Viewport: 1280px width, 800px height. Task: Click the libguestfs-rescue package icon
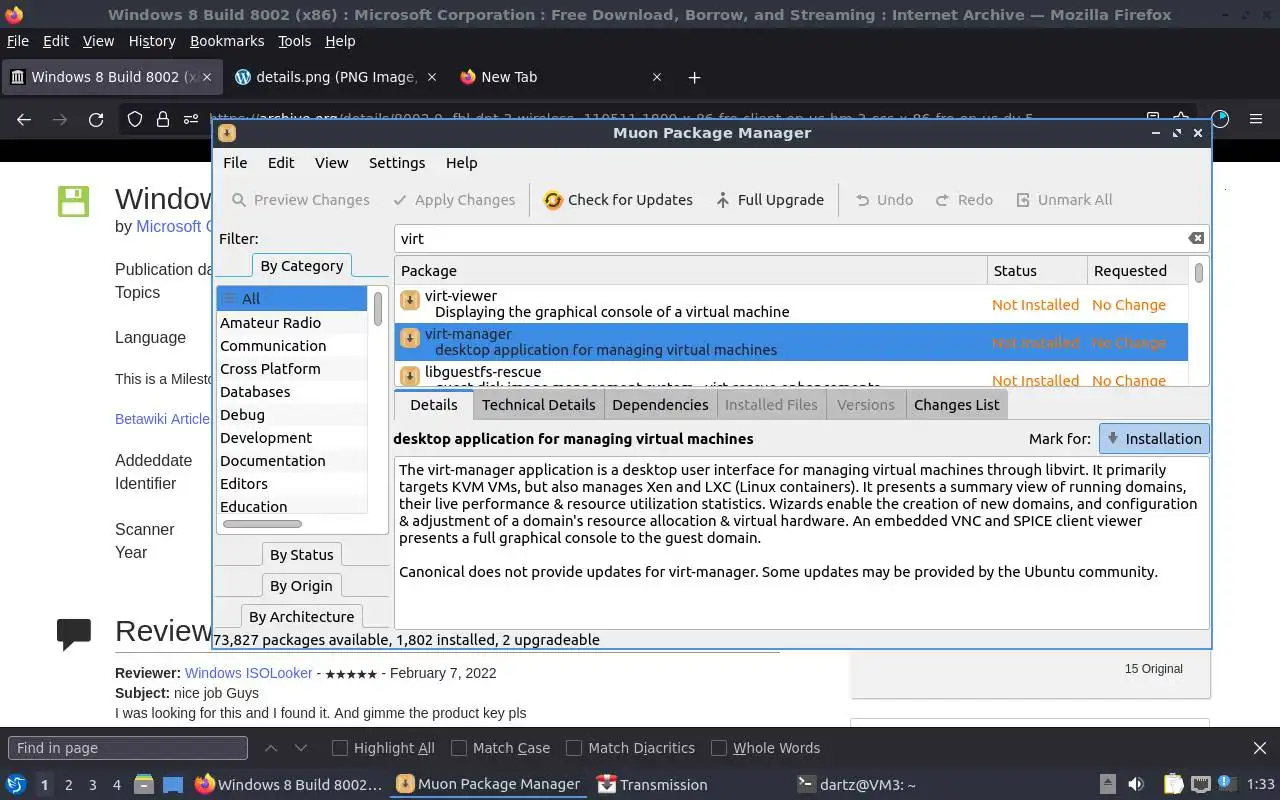coord(409,376)
